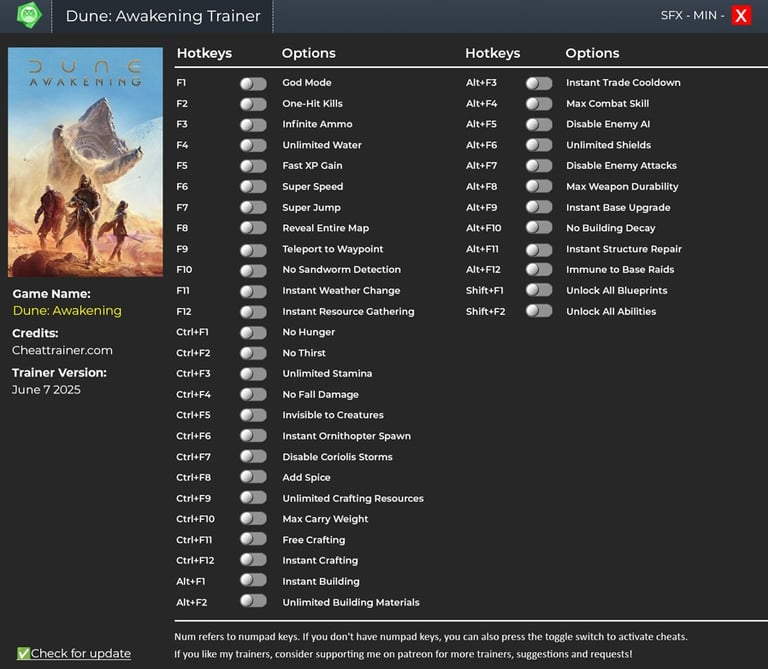
Task: Click SFX button in title bar
Action: point(672,16)
